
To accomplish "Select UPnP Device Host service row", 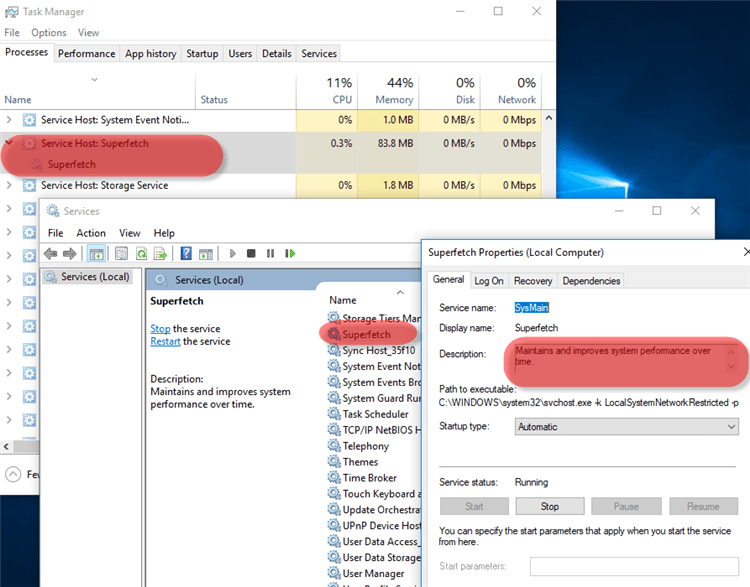I will click(374, 525).
